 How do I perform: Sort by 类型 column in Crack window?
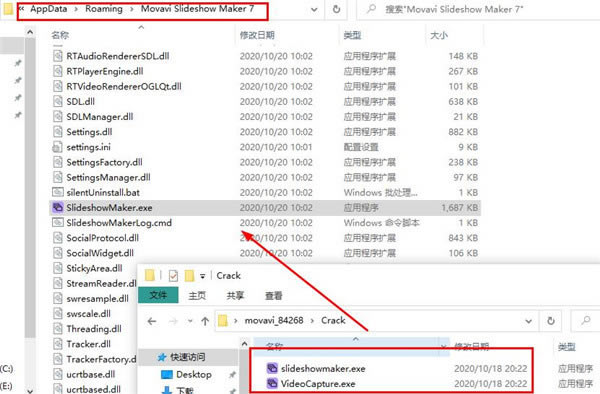(x=567, y=347)
